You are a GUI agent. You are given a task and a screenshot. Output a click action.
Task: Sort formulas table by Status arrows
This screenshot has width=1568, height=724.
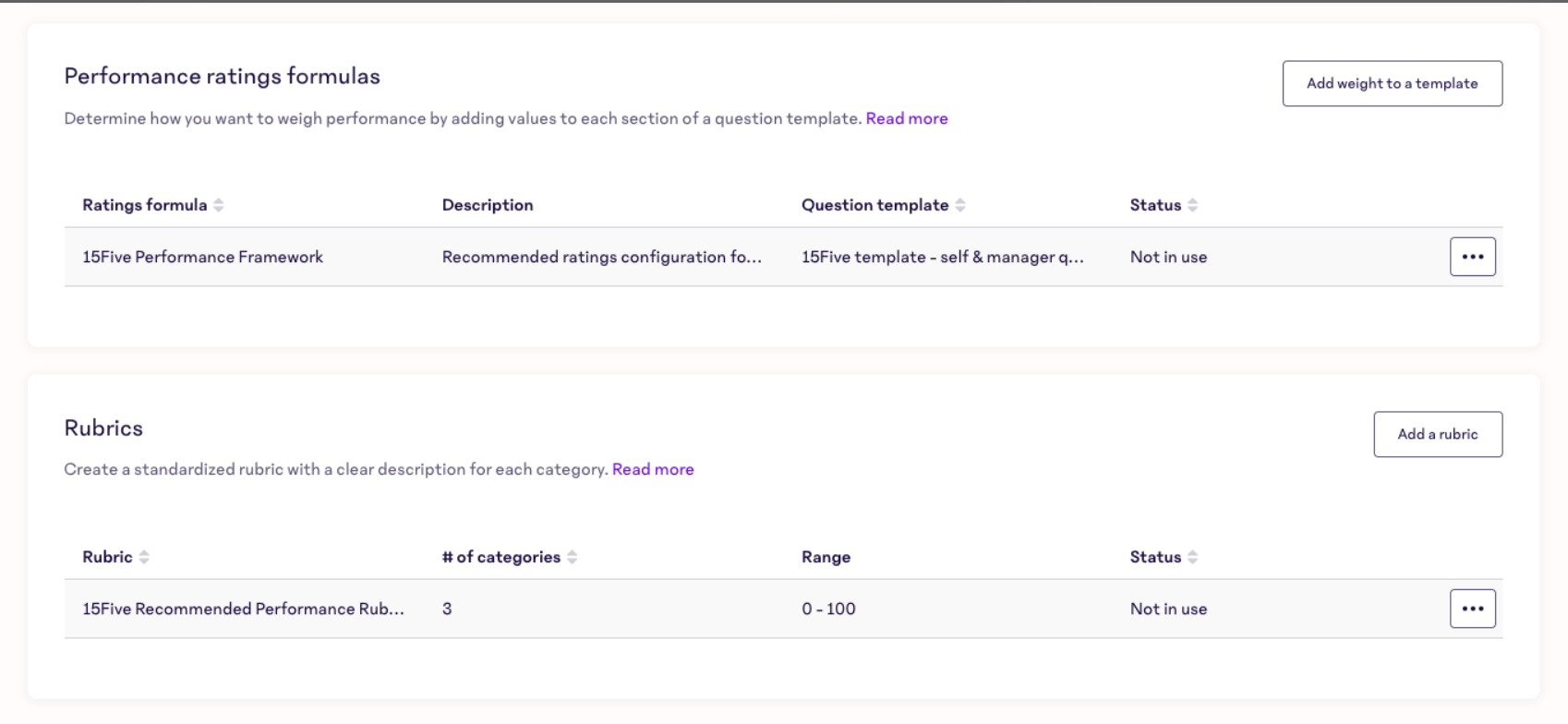click(x=1192, y=205)
